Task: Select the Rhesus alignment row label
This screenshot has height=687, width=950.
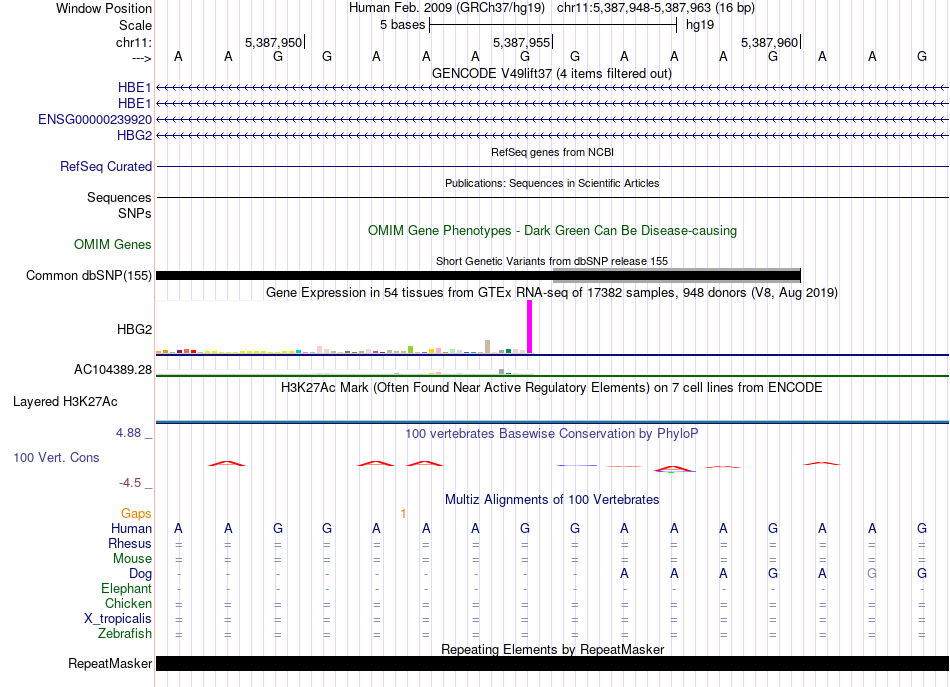Action: [x=130, y=543]
